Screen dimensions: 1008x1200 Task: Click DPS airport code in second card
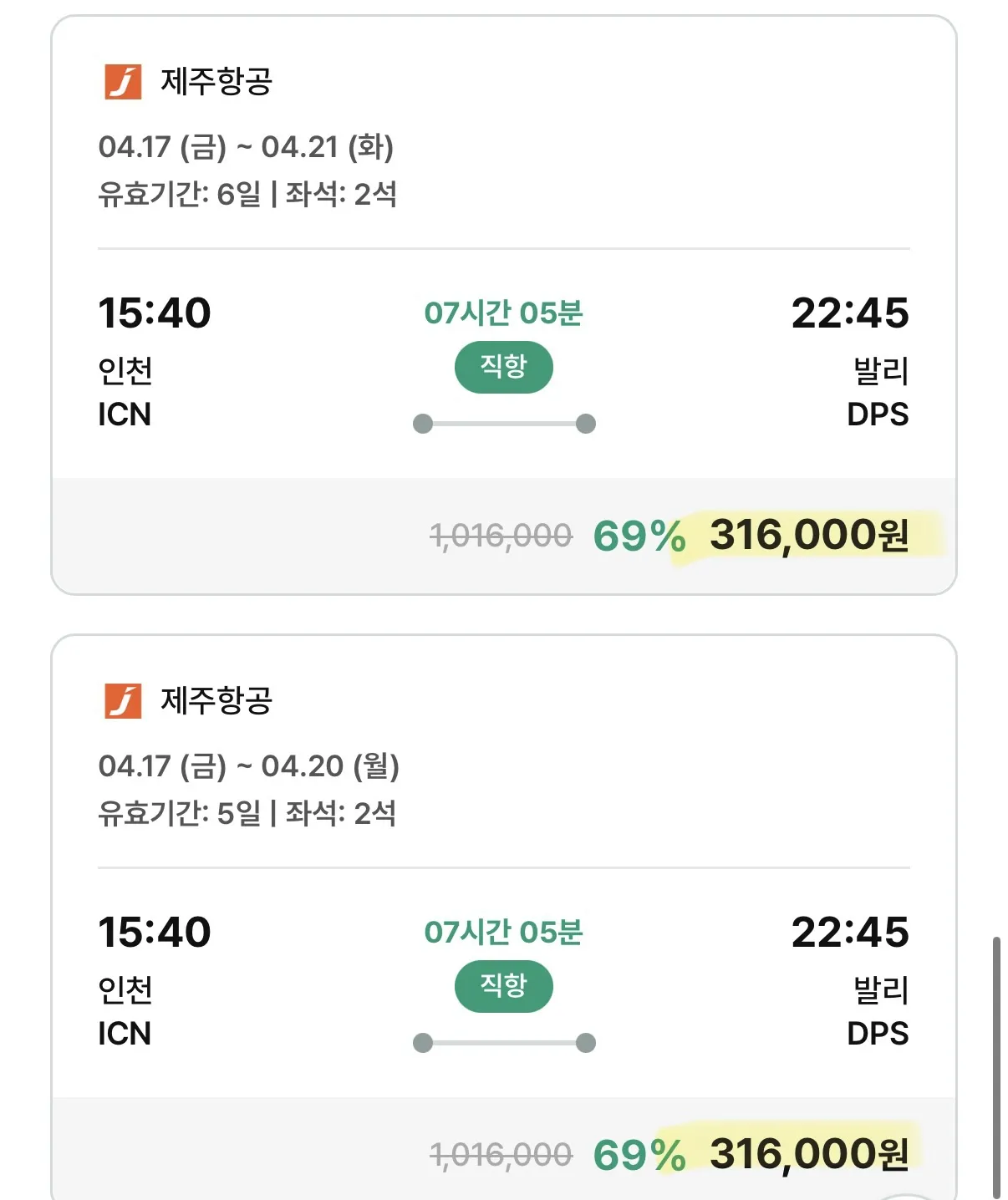click(x=877, y=1034)
